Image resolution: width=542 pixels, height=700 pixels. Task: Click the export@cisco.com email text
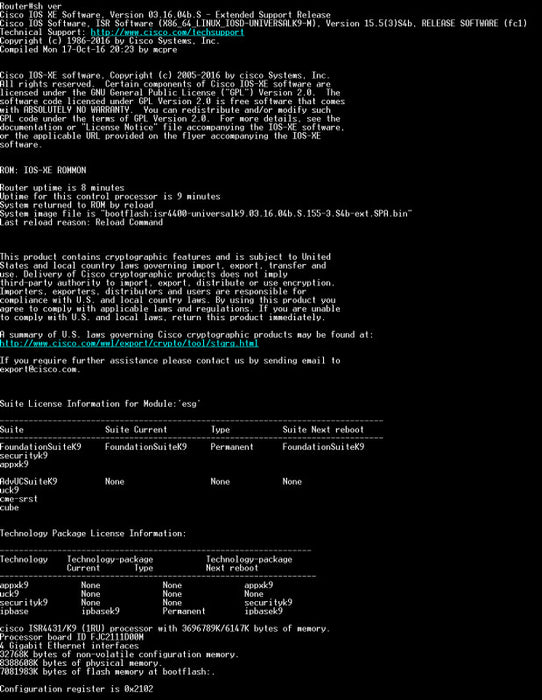(x=40, y=369)
